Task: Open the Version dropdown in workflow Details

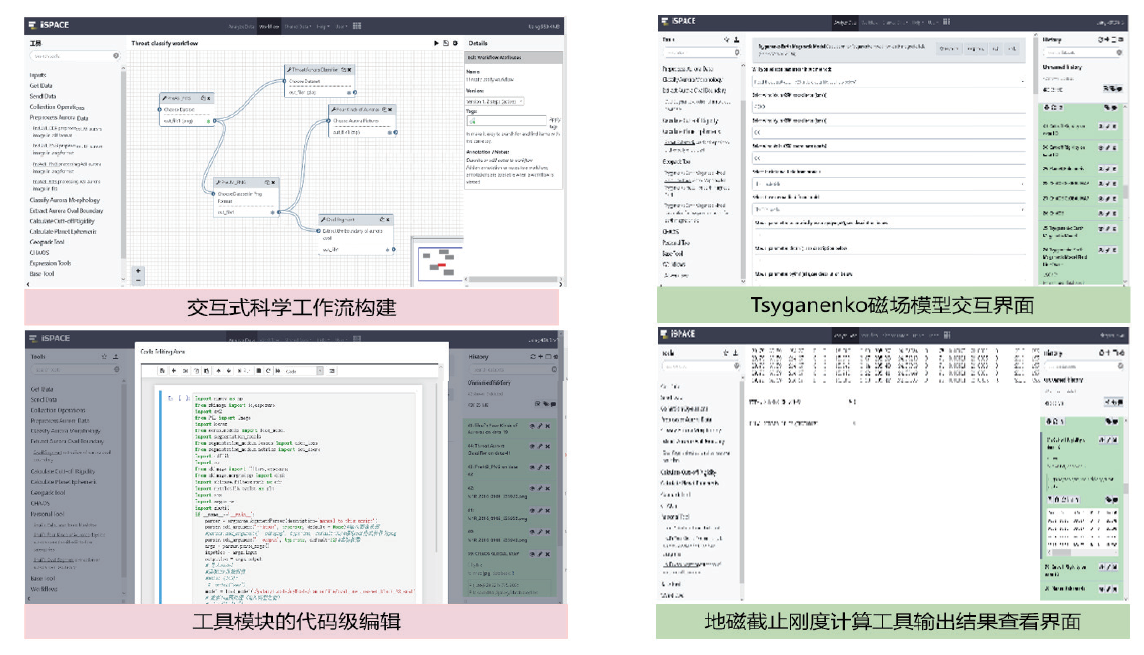Action: point(495,101)
